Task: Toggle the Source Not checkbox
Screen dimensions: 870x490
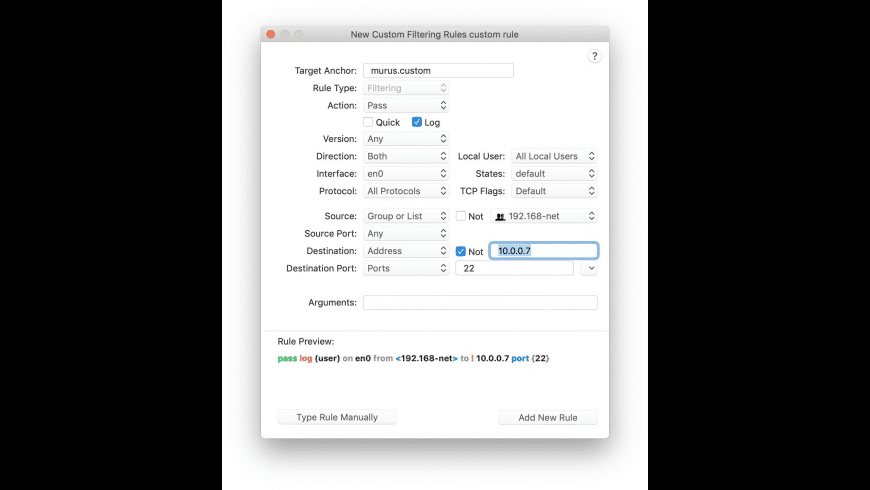Action: coord(461,216)
